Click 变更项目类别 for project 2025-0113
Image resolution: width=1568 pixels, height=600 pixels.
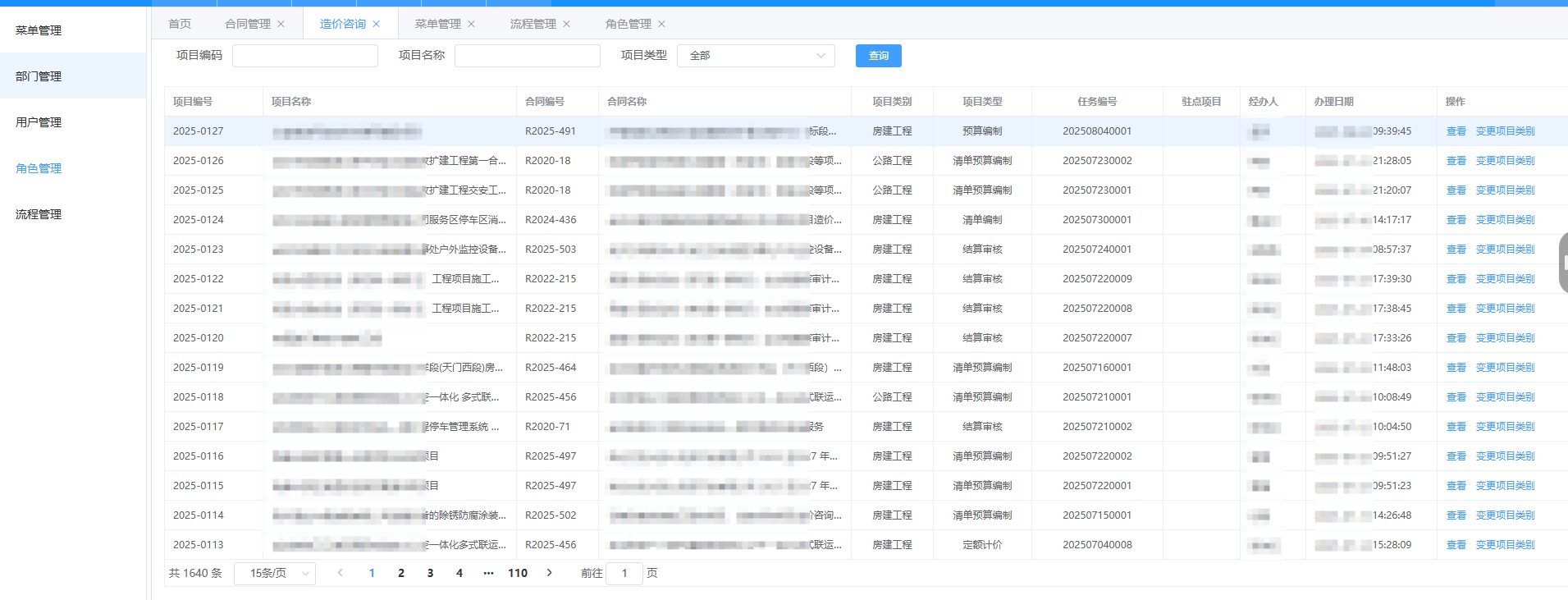pos(1505,545)
